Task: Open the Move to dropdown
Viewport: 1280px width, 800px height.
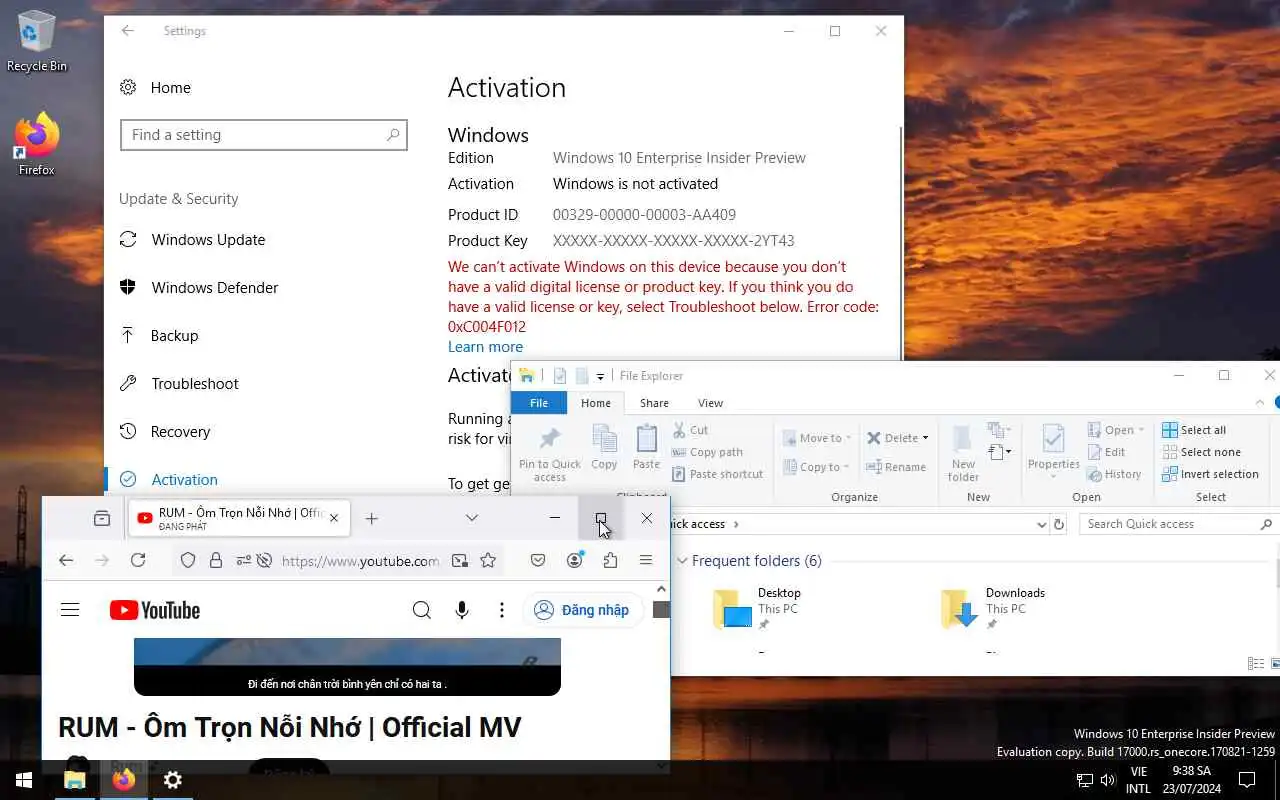Action: 817,438
